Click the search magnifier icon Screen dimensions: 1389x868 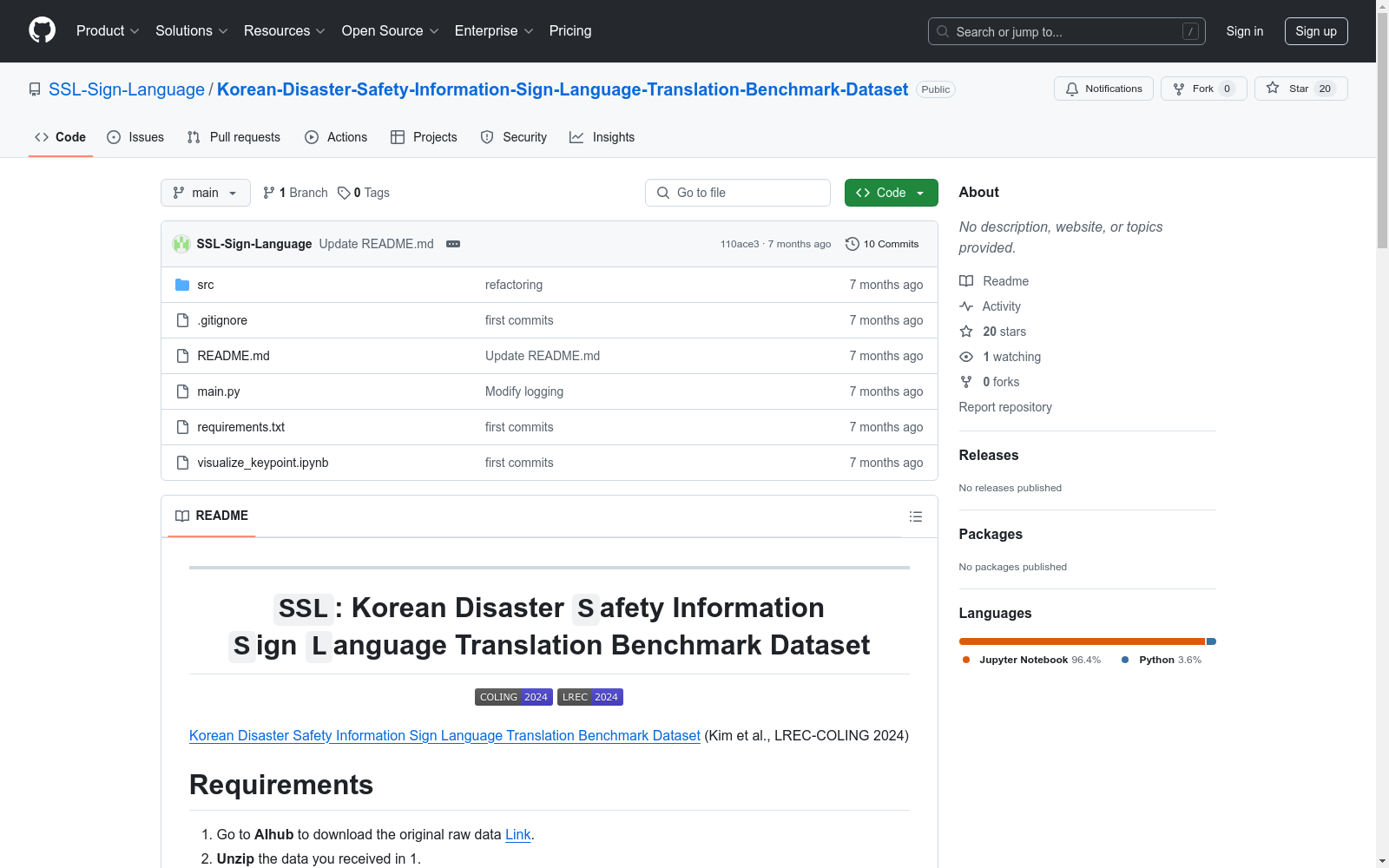click(943, 31)
